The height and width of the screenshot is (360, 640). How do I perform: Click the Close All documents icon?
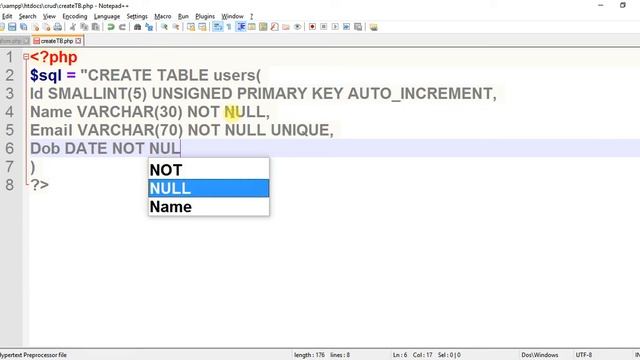pyautogui.click(x=47, y=27)
